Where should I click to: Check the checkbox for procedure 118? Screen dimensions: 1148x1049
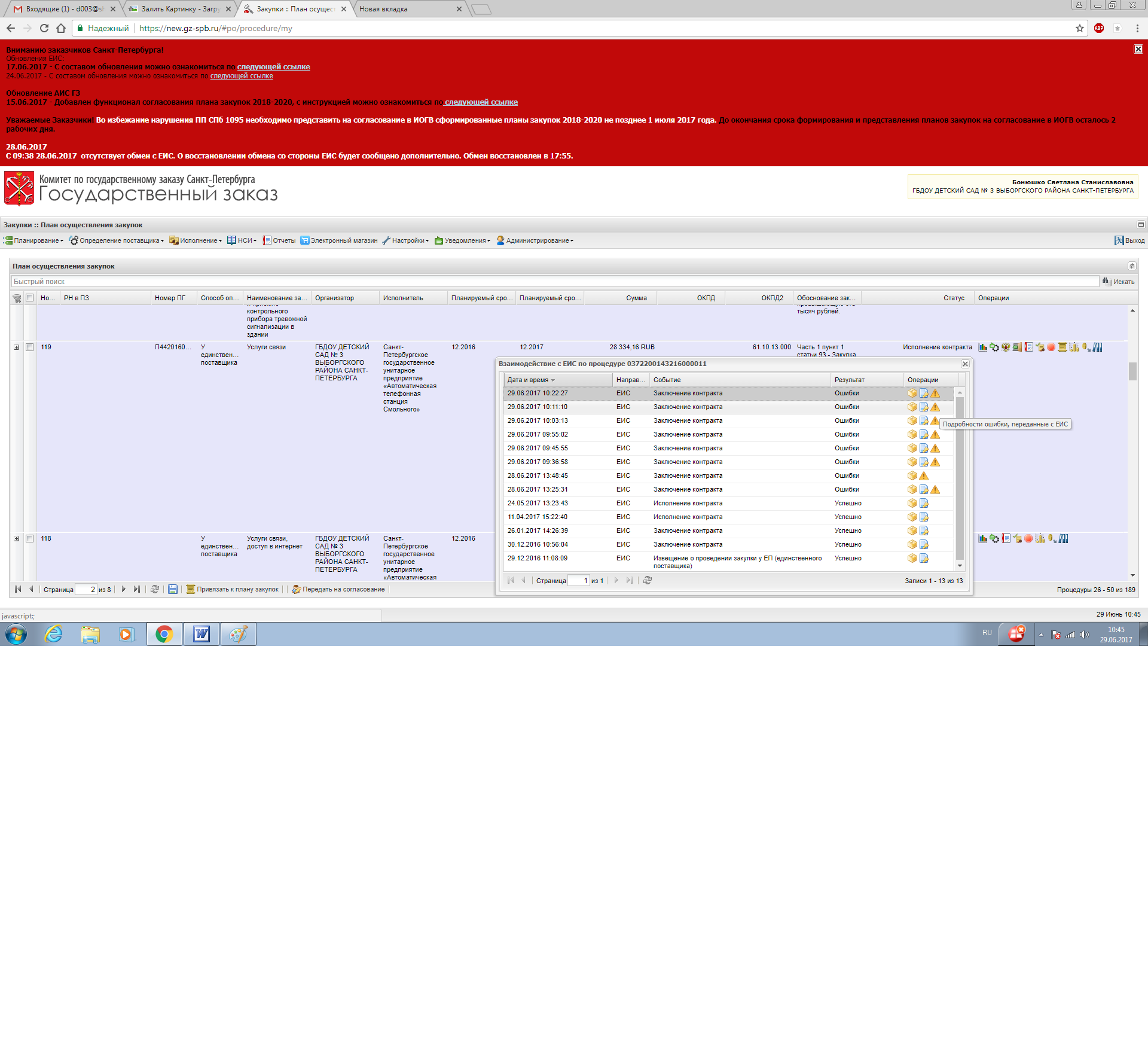pos(29,539)
